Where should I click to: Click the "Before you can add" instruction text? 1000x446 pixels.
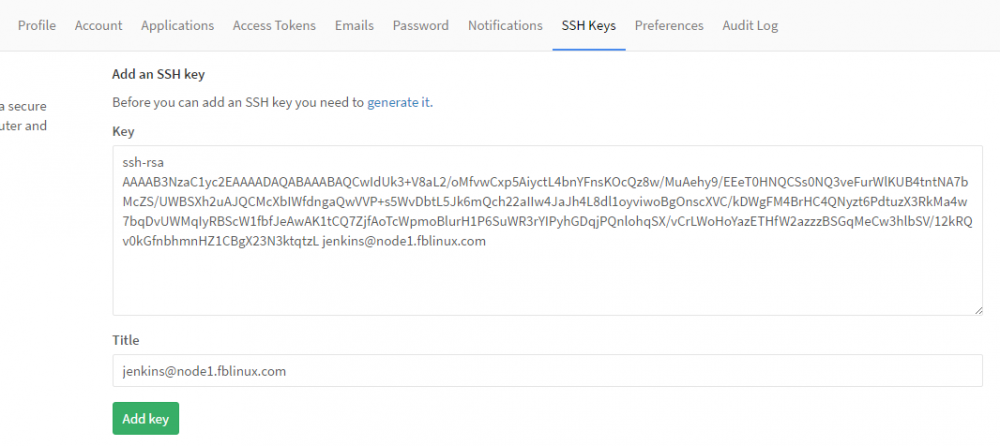click(x=238, y=102)
